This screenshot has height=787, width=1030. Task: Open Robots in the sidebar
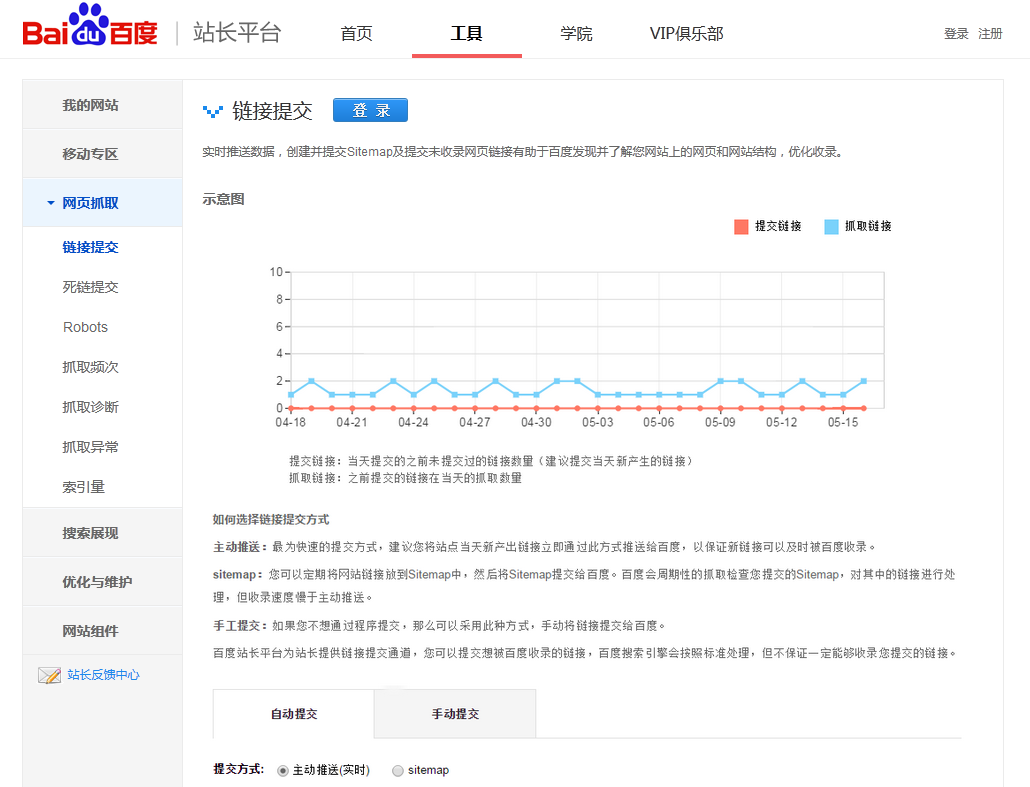click(85, 327)
